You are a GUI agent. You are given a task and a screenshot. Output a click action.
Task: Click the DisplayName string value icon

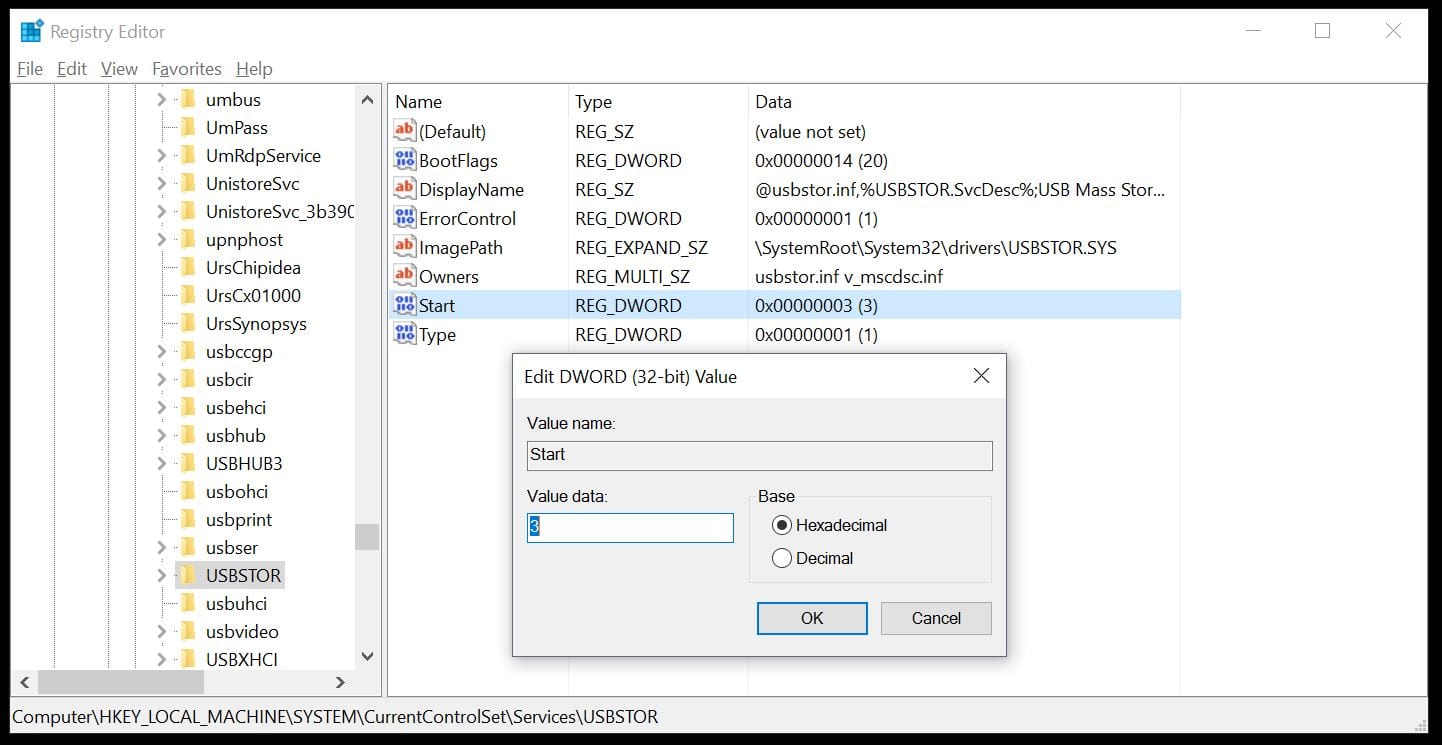[404, 189]
